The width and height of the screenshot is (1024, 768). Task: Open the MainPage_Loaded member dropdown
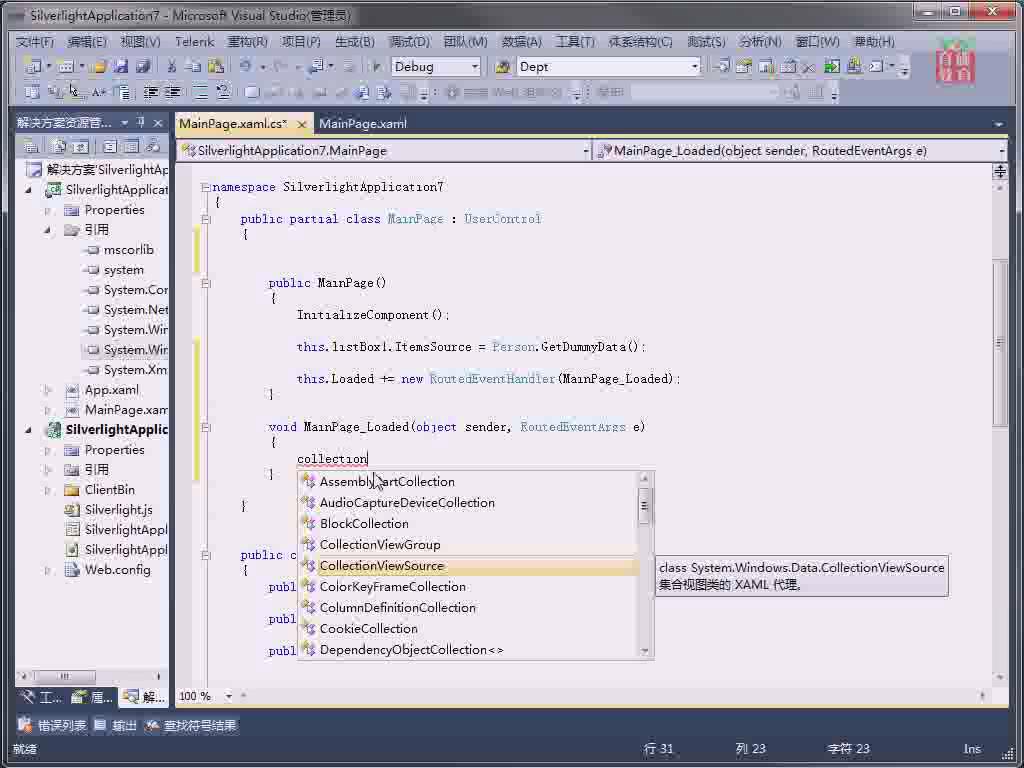1001,151
